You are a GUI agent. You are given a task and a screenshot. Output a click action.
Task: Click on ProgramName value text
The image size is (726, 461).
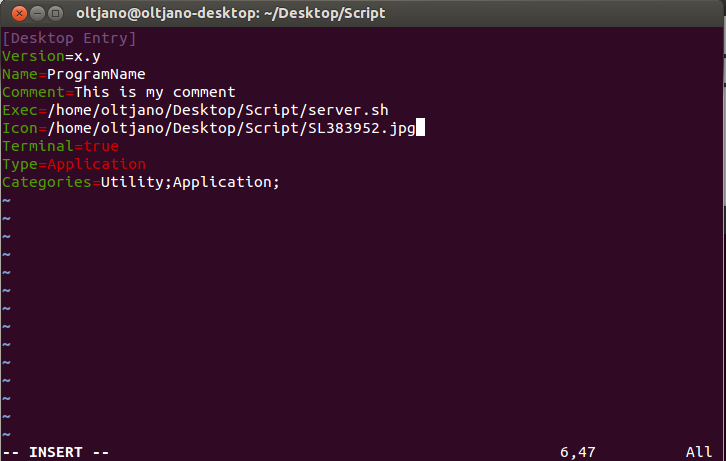96,74
